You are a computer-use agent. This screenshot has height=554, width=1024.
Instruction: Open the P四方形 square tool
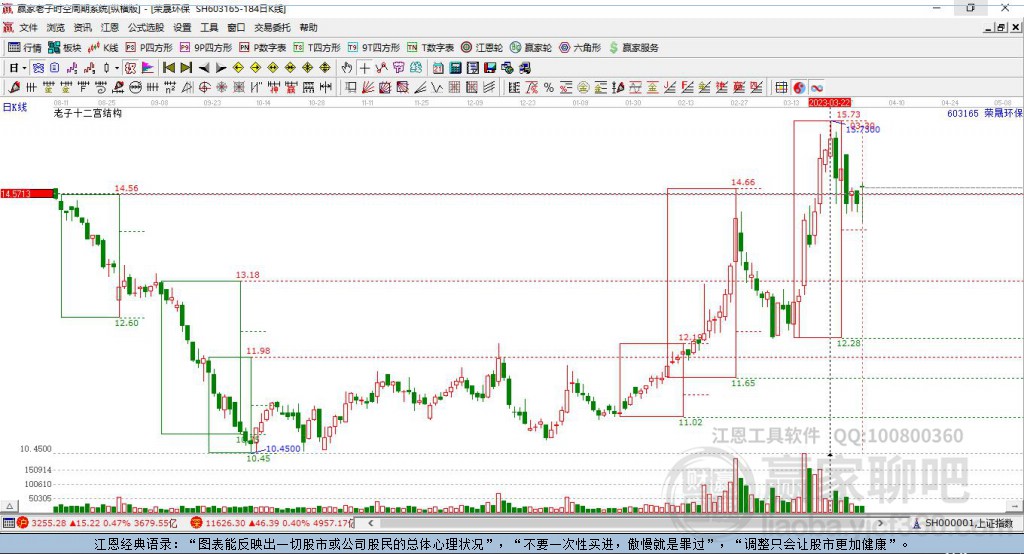[149, 48]
